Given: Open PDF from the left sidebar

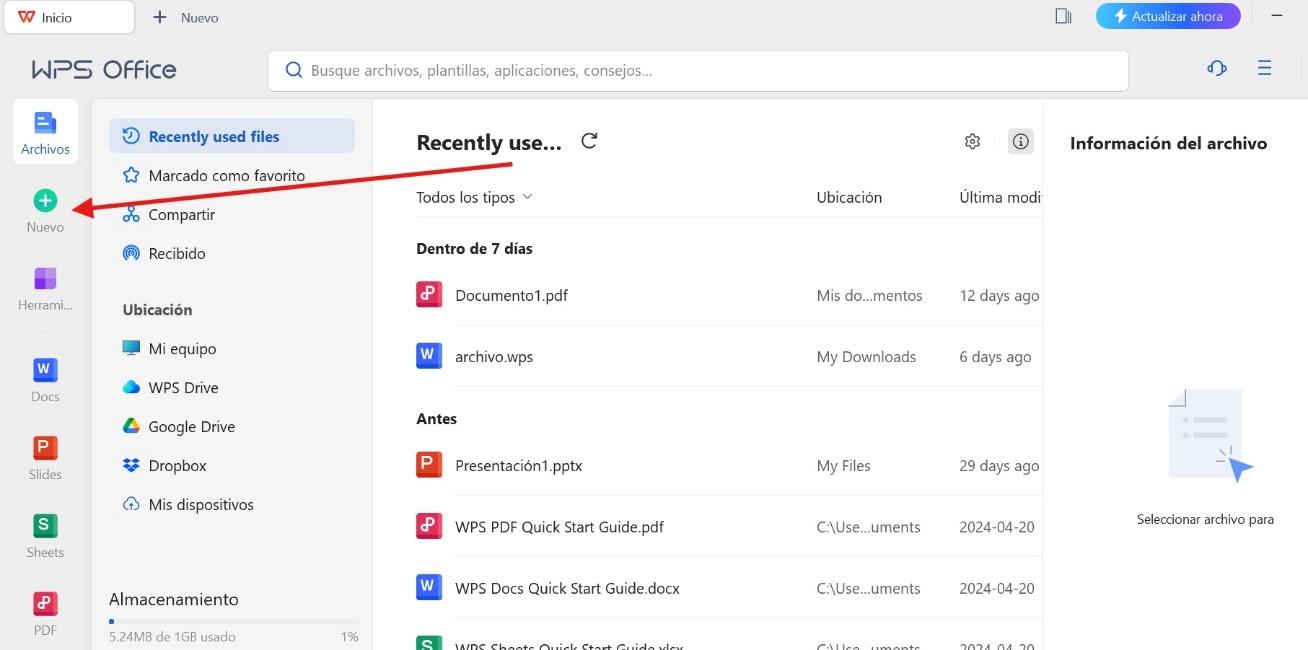Looking at the screenshot, I should pyautogui.click(x=45, y=604).
